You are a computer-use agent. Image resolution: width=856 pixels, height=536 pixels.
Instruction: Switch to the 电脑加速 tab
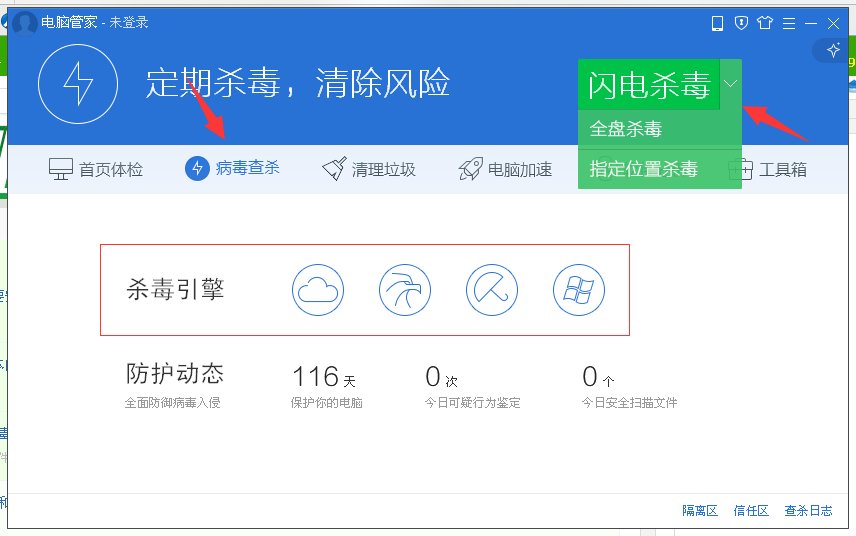(505, 169)
